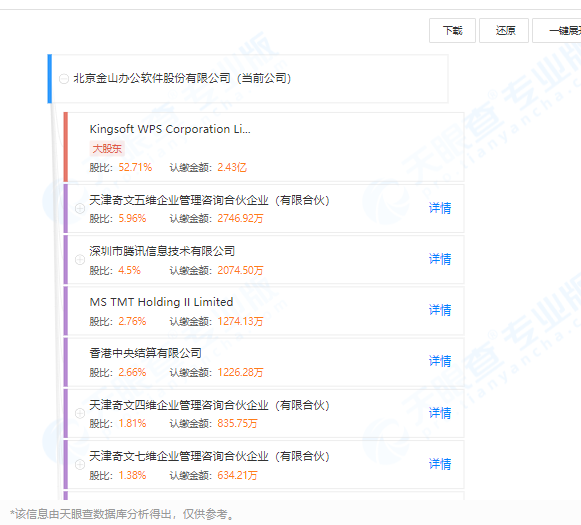581x525 pixels.
Task: Click the 下载 download button
Action: [x=452, y=30]
